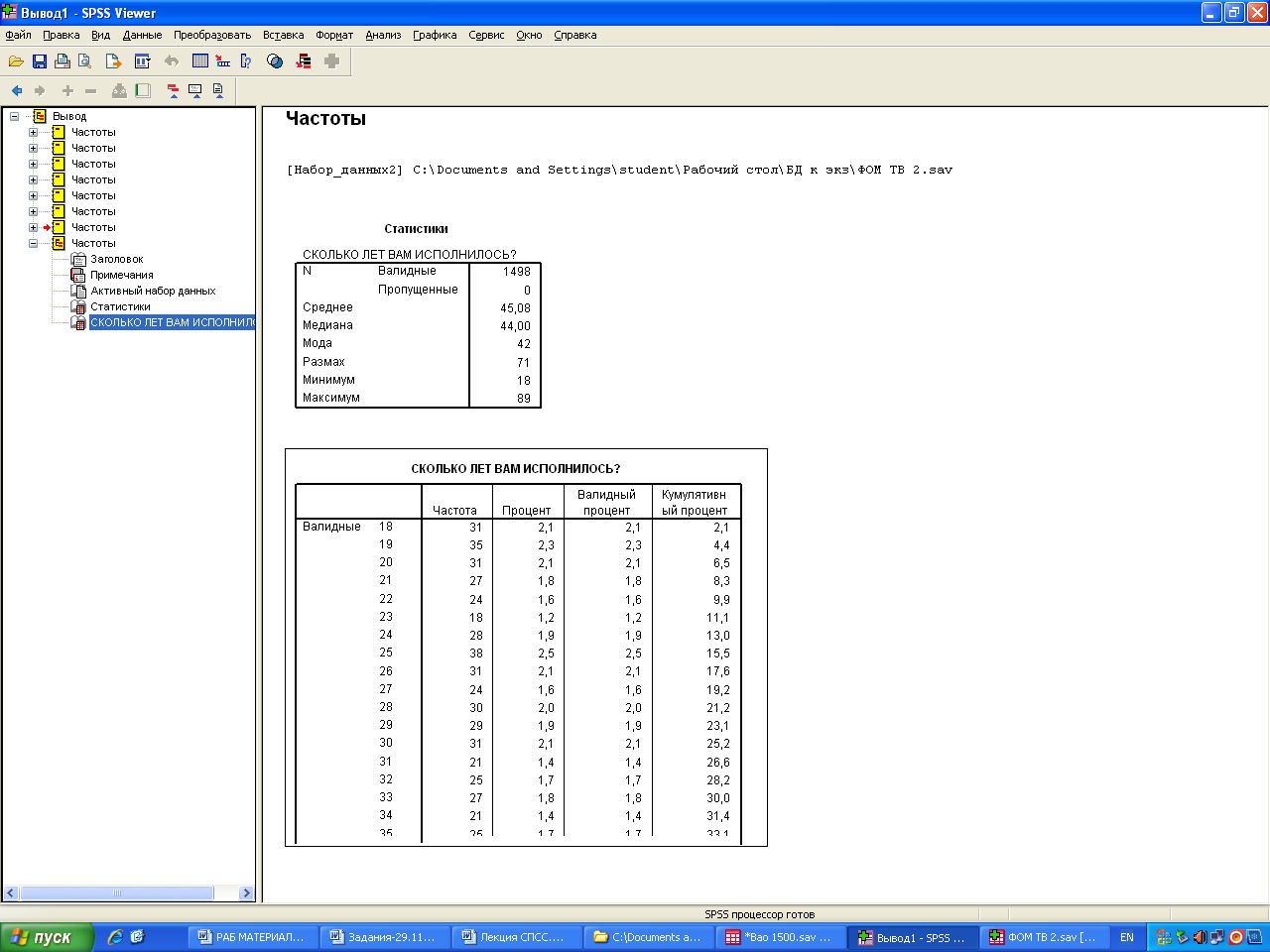
Task: Switch to Задания-29.11 taskbar window
Action: coord(385,937)
